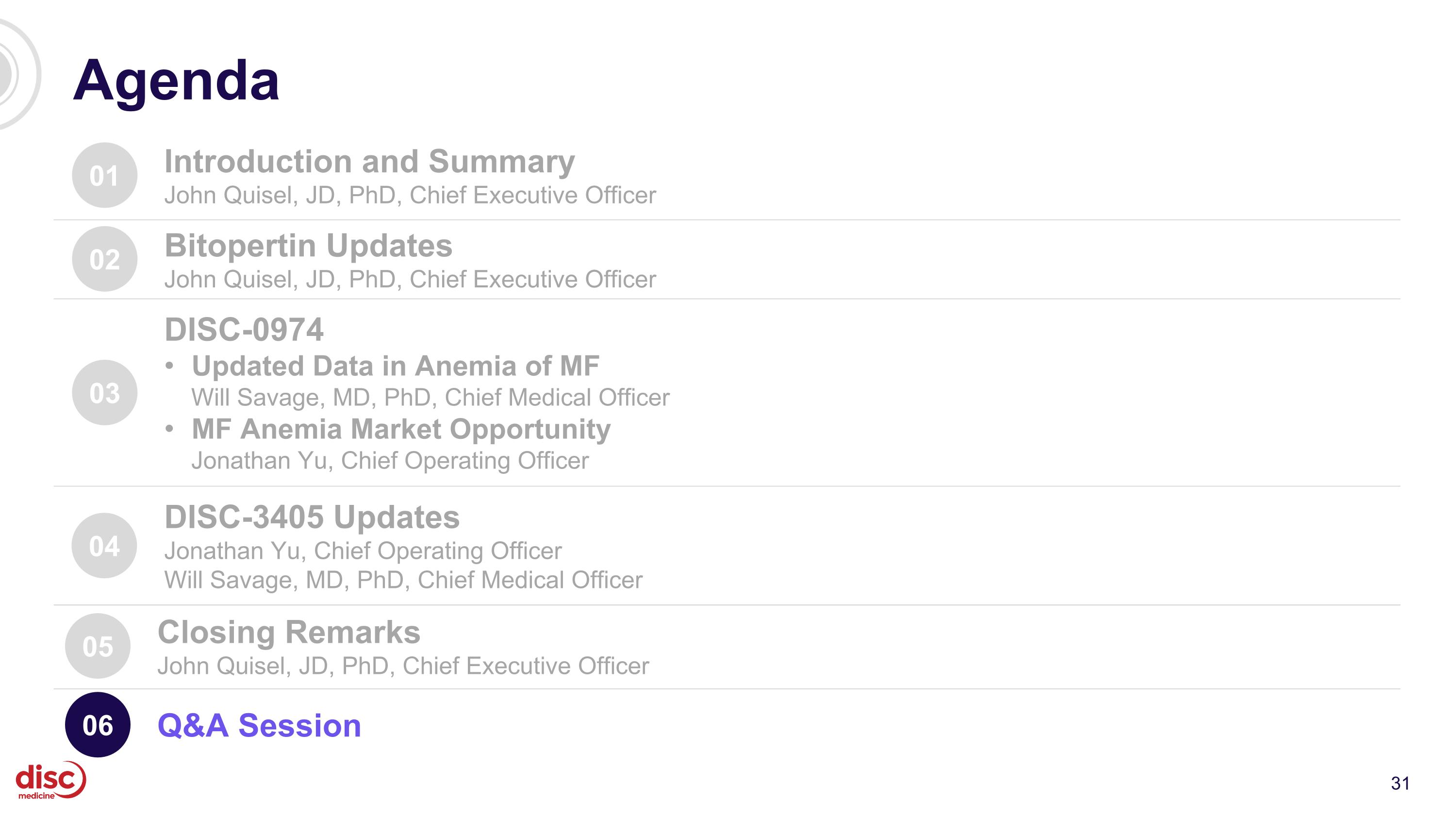Click the 01 numbered circle badge

coord(104,175)
